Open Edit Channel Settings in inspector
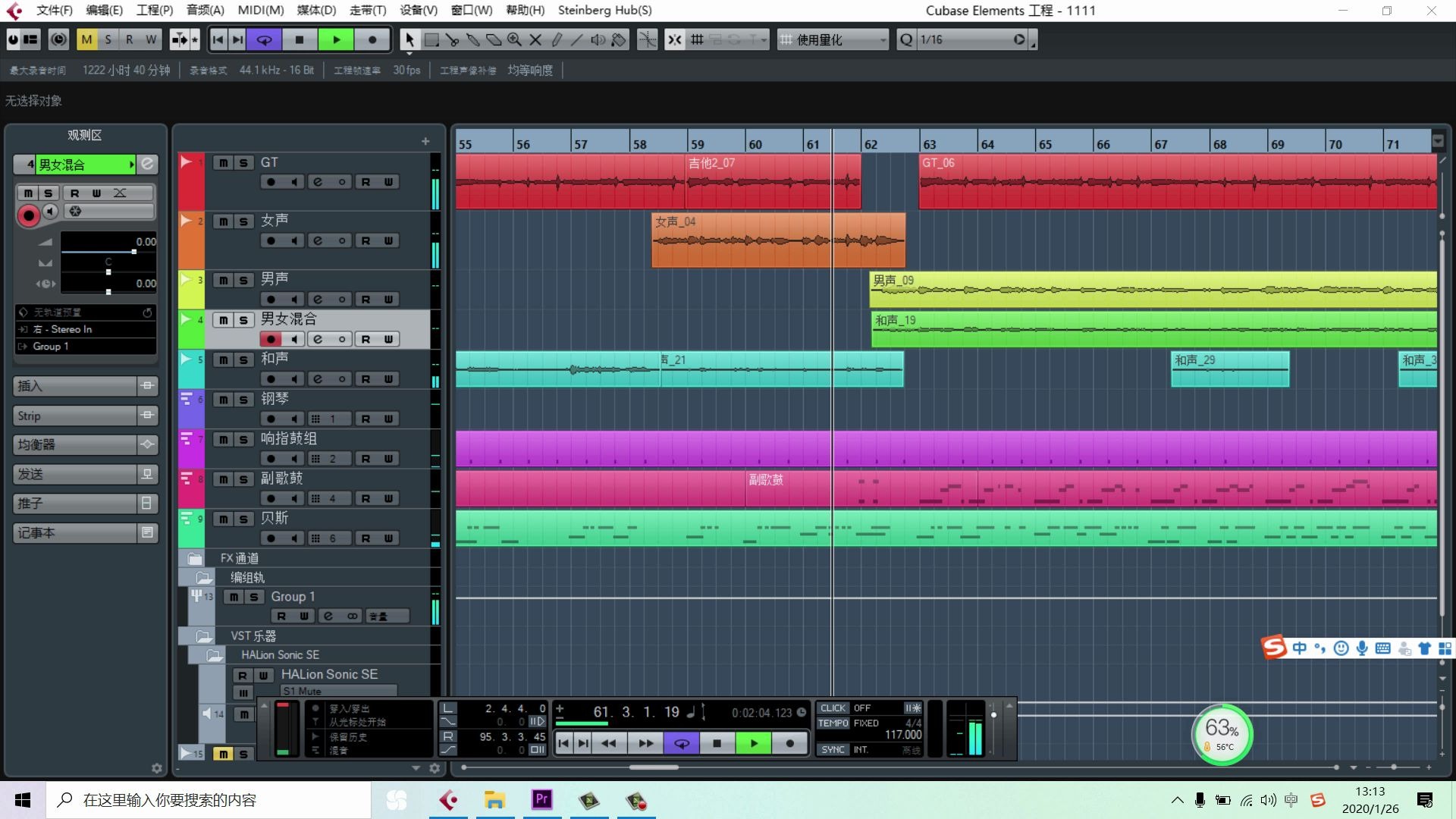Image resolution: width=1456 pixels, height=819 pixels. click(148, 164)
